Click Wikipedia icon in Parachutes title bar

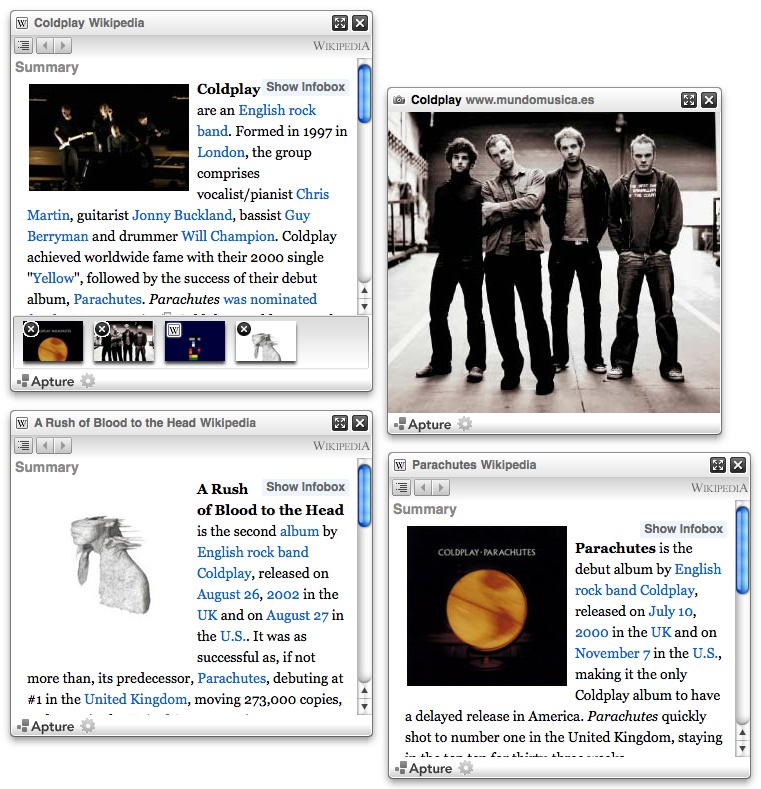coord(400,465)
